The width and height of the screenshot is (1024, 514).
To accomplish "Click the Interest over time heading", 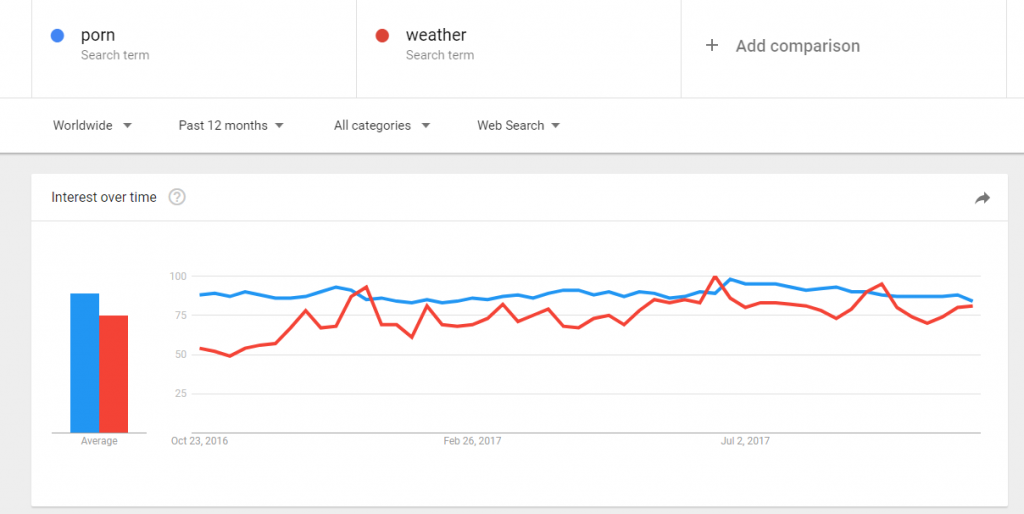I will coord(104,197).
